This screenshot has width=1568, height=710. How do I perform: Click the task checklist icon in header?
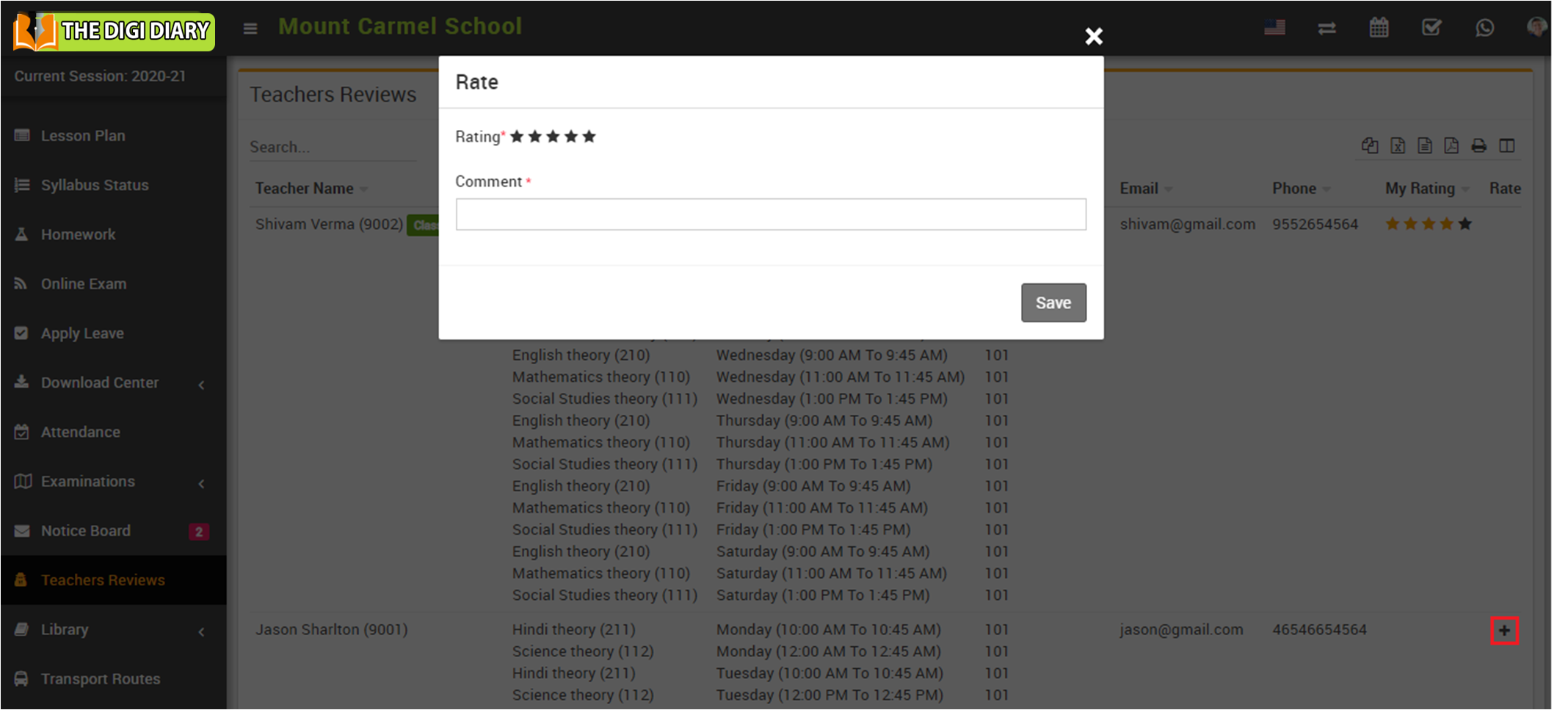click(x=1431, y=29)
